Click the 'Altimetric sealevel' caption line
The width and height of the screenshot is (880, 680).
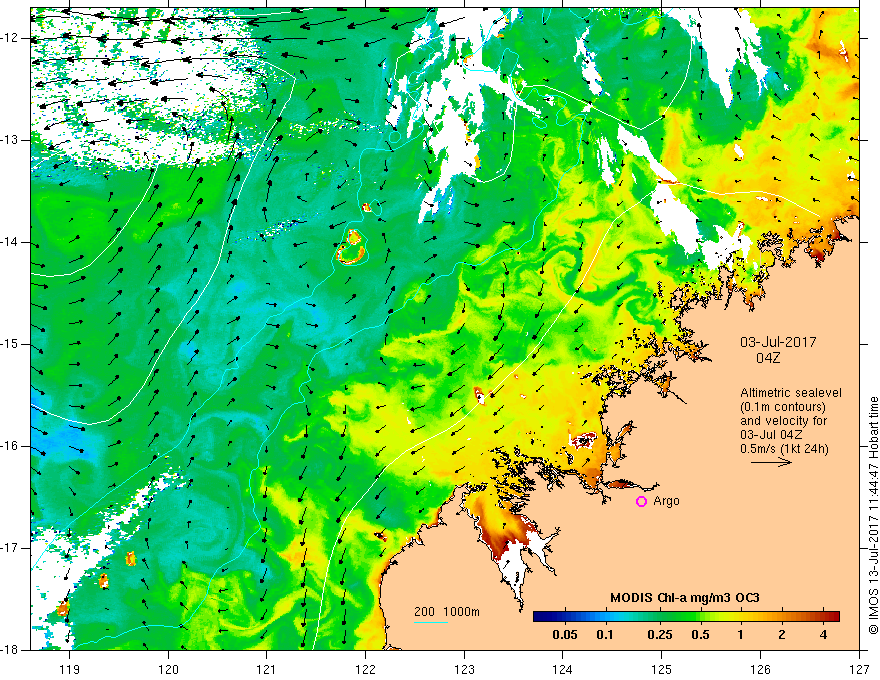click(x=791, y=393)
